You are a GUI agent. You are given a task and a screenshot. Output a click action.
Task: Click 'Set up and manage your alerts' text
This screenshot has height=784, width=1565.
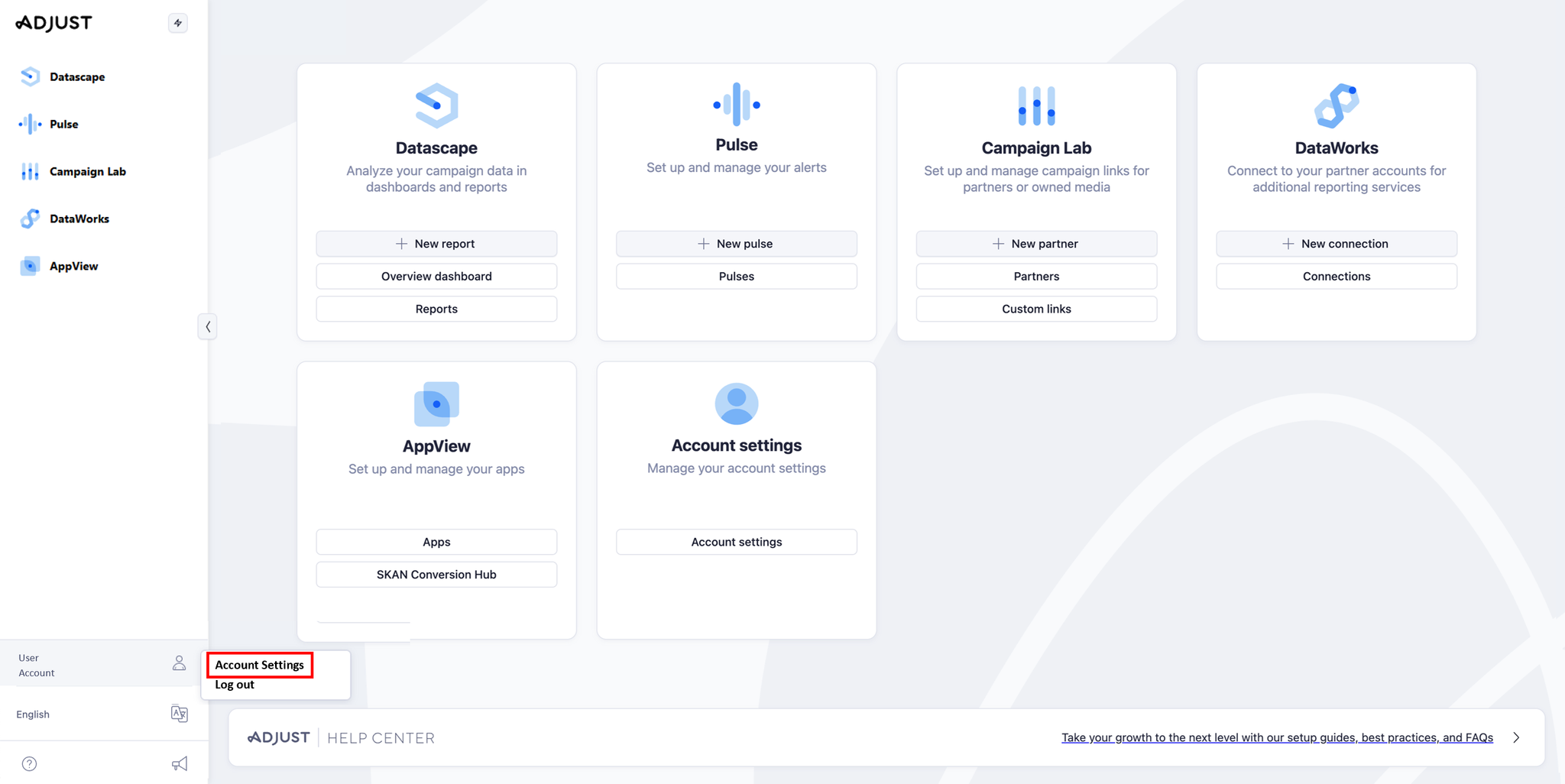pos(737,167)
